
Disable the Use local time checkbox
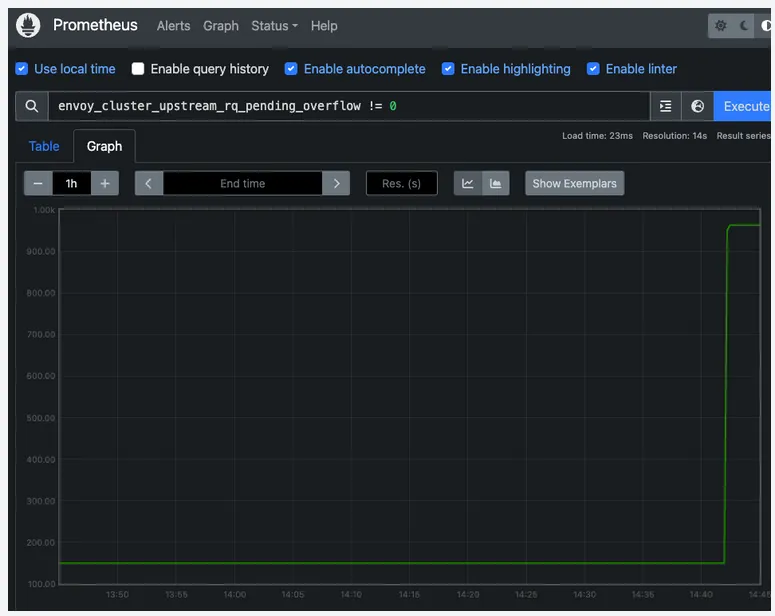(x=22, y=69)
